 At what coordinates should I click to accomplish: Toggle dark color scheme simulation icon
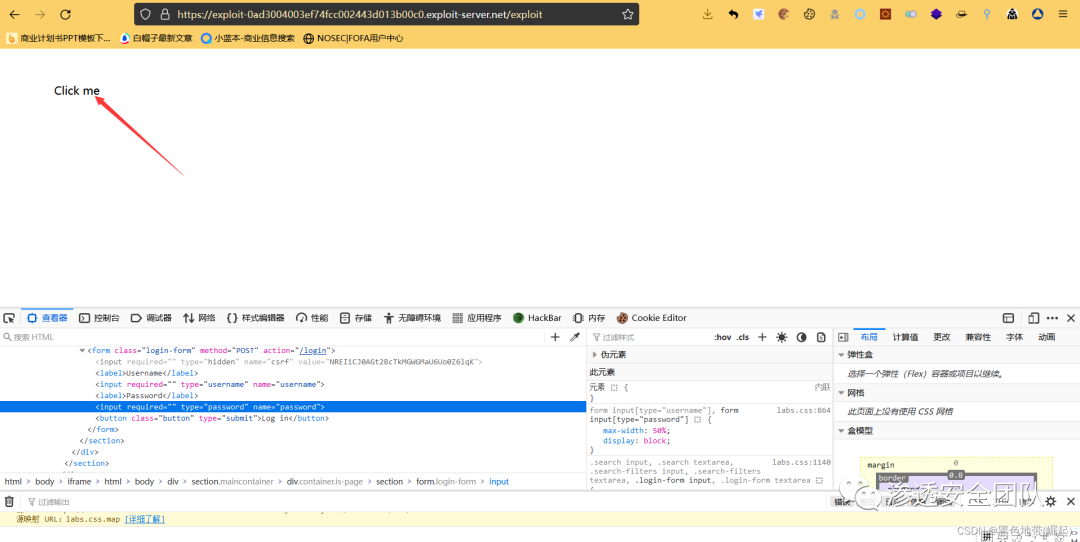802,337
